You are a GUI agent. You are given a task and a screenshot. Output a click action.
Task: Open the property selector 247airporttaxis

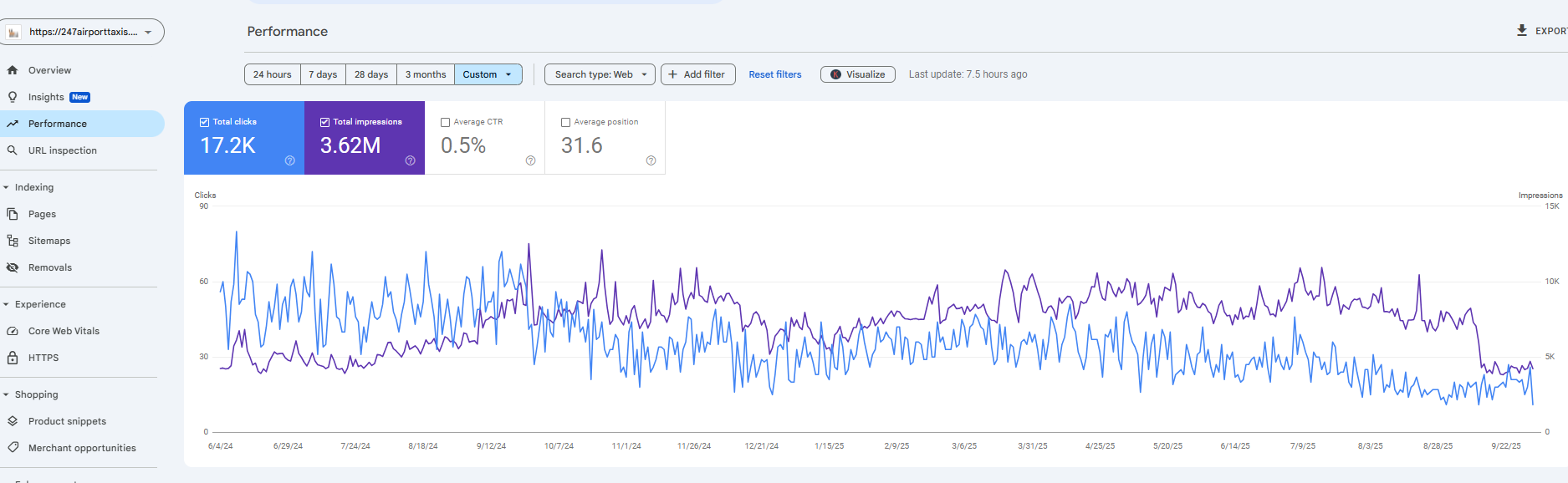(82, 32)
